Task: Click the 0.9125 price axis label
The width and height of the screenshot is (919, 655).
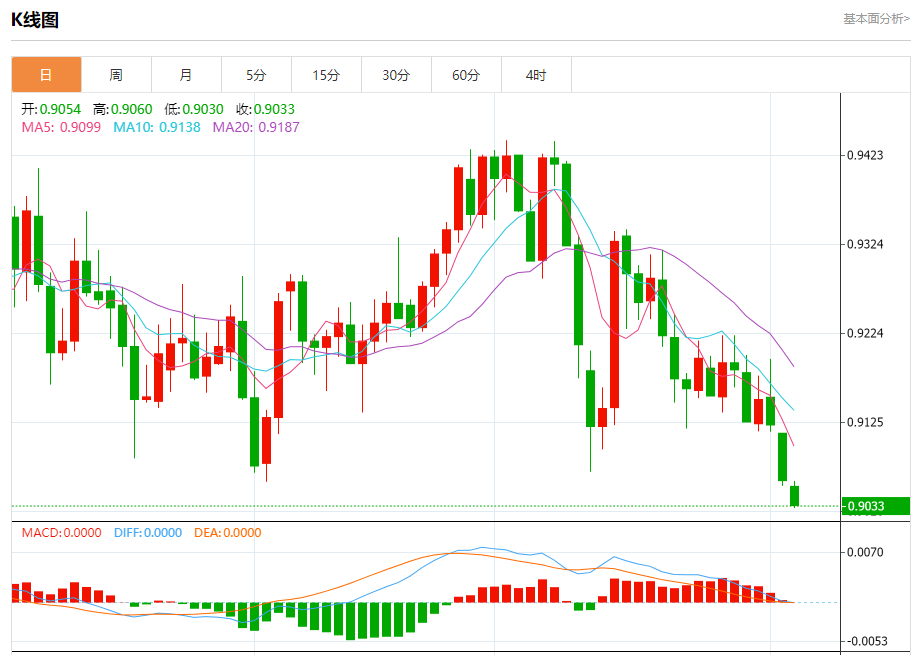Action: [865, 422]
